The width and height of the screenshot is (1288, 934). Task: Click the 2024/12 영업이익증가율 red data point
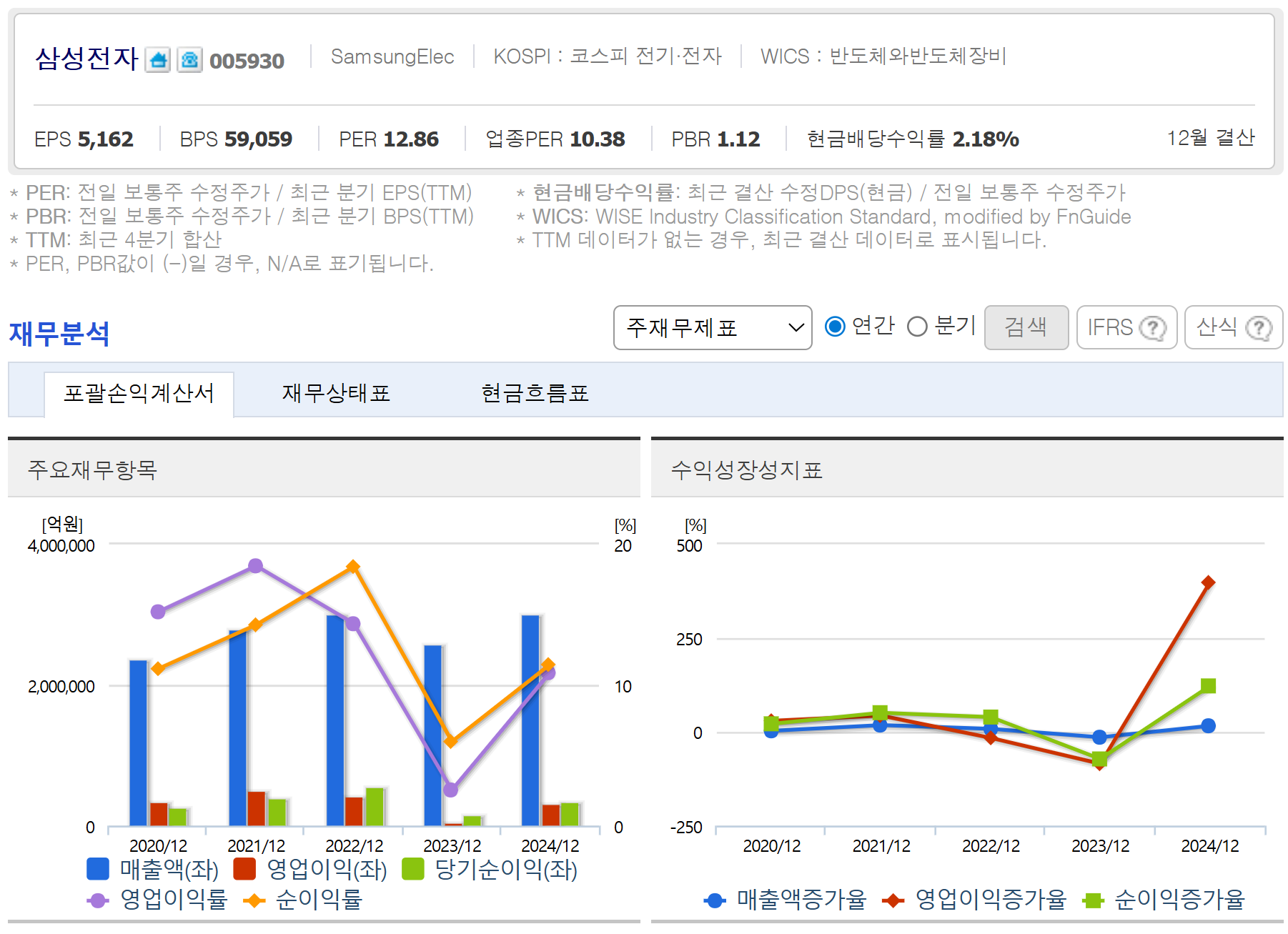pyautogui.click(x=1208, y=582)
